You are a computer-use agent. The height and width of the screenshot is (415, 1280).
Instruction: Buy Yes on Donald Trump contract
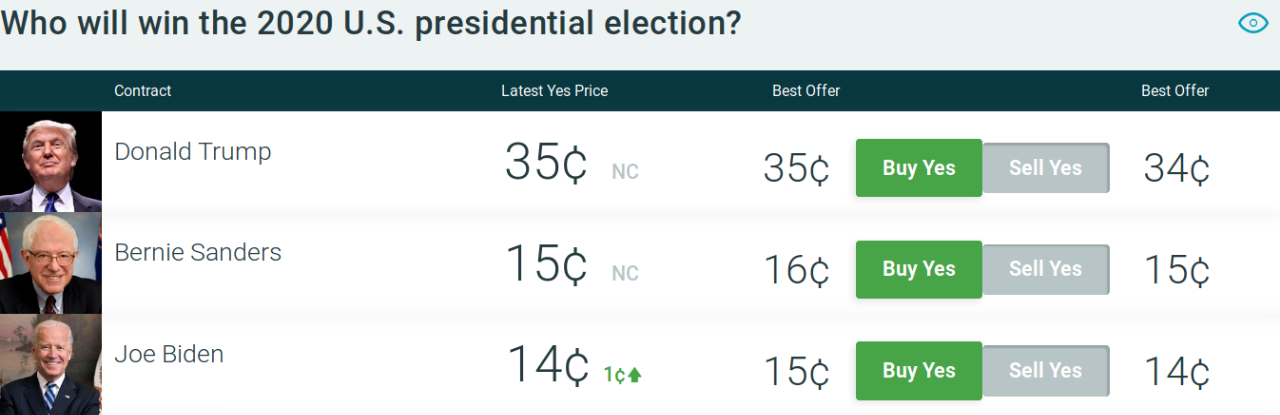tap(918, 168)
